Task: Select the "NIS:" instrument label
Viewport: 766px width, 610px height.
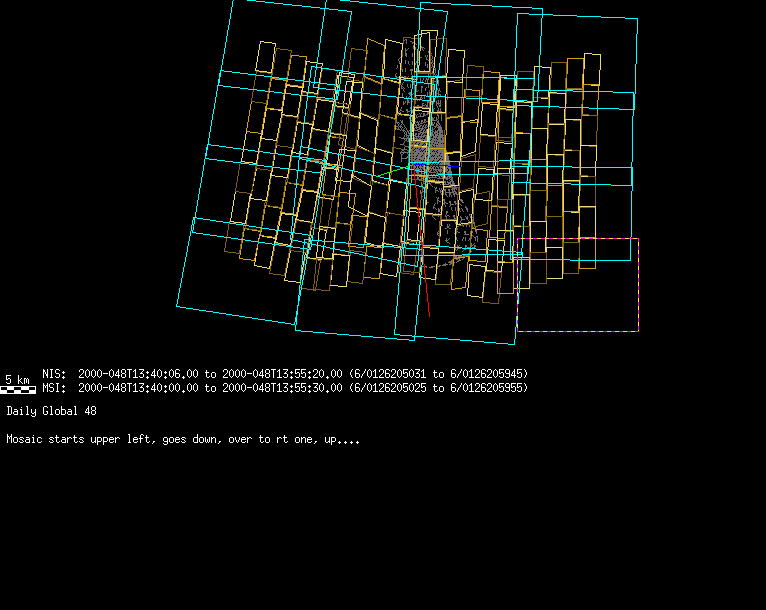Action: (x=53, y=374)
